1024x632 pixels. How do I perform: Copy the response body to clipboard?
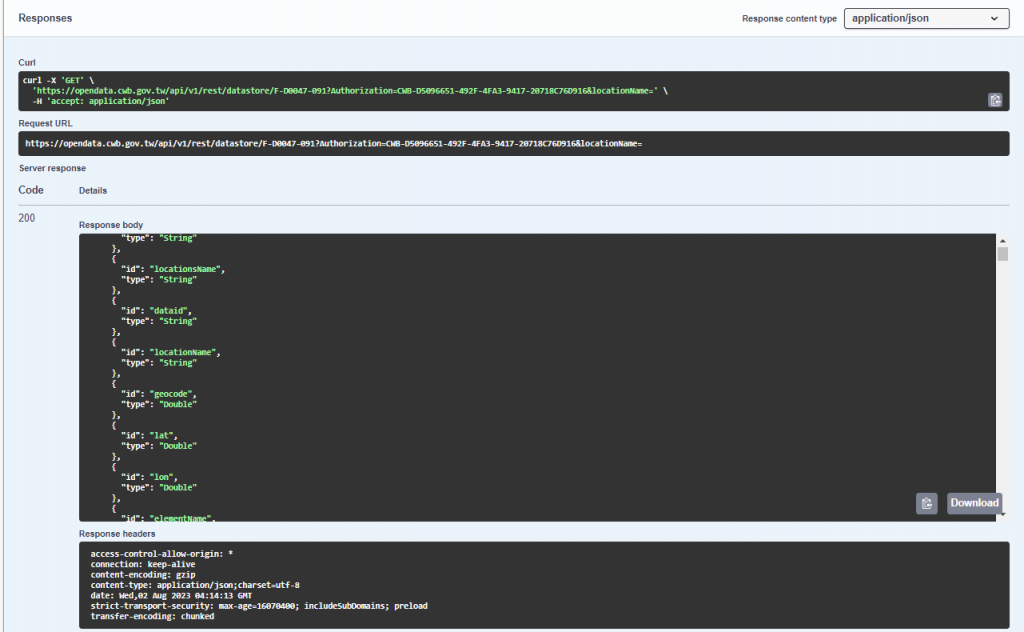click(926, 503)
